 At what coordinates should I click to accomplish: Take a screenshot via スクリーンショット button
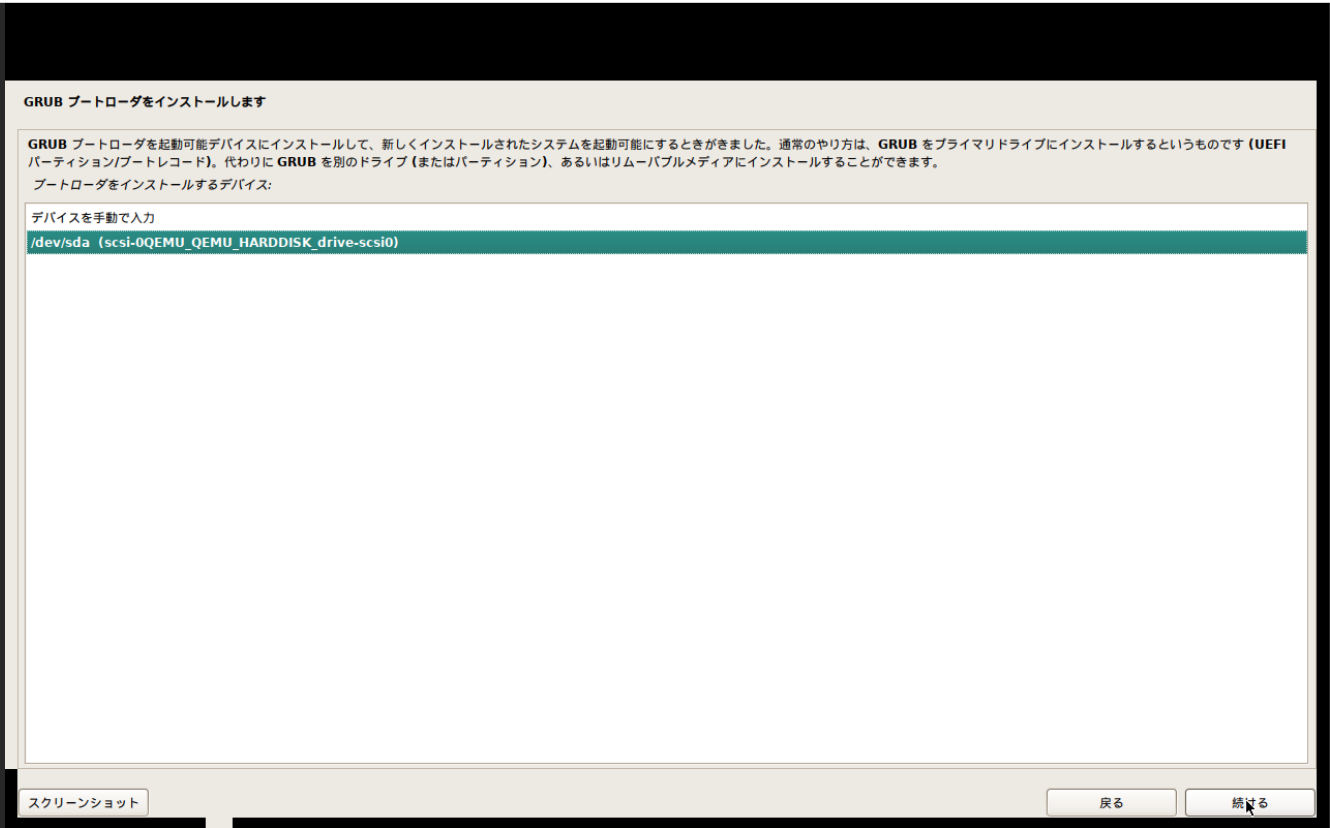point(84,803)
